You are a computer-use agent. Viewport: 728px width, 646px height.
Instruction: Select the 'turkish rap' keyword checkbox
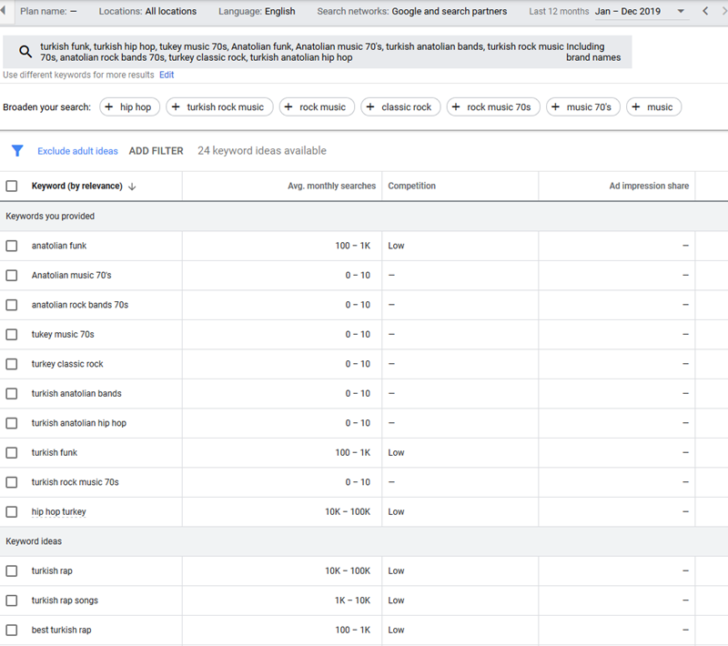pyautogui.click(x=12, y=571)
